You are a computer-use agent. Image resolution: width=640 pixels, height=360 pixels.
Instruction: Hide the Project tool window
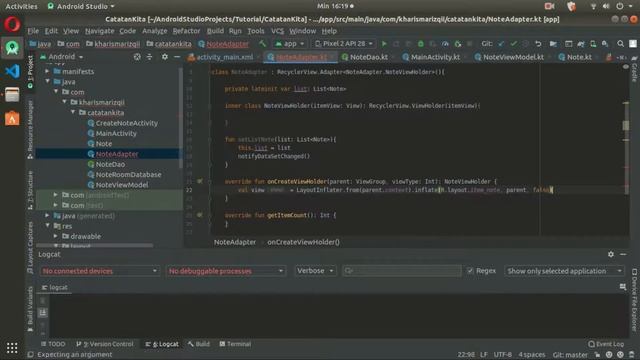click(177, 57)
